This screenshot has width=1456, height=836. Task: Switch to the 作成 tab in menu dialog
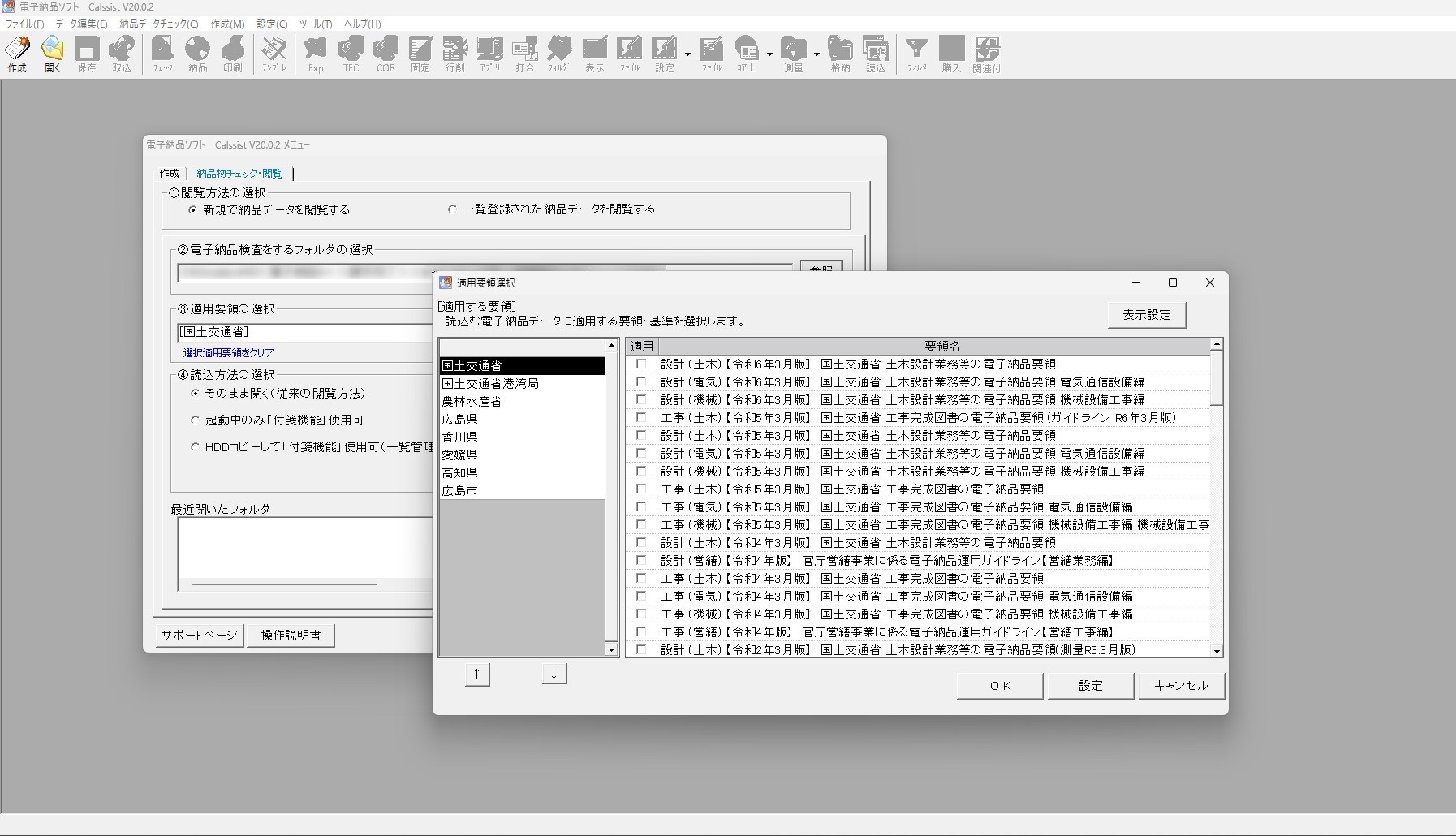pos(169,174)
